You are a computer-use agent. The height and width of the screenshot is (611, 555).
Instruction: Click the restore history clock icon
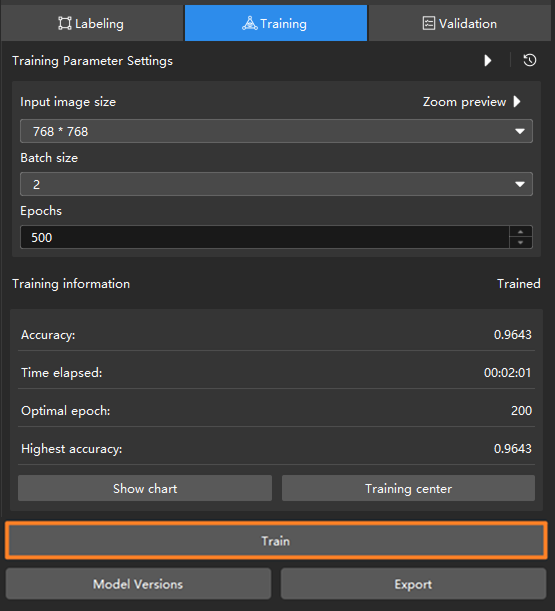click(530, 60)
